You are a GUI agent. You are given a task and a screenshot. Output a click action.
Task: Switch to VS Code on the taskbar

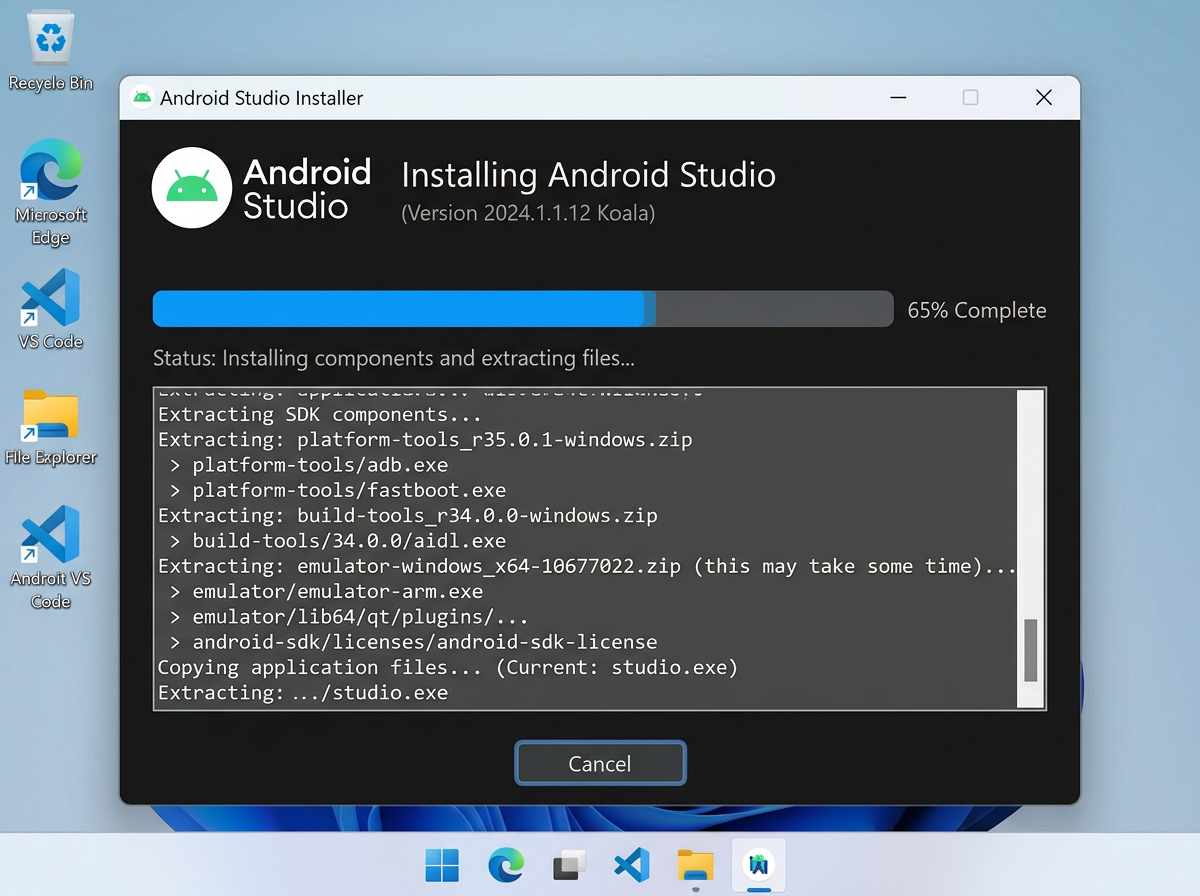tap(632, 865)
